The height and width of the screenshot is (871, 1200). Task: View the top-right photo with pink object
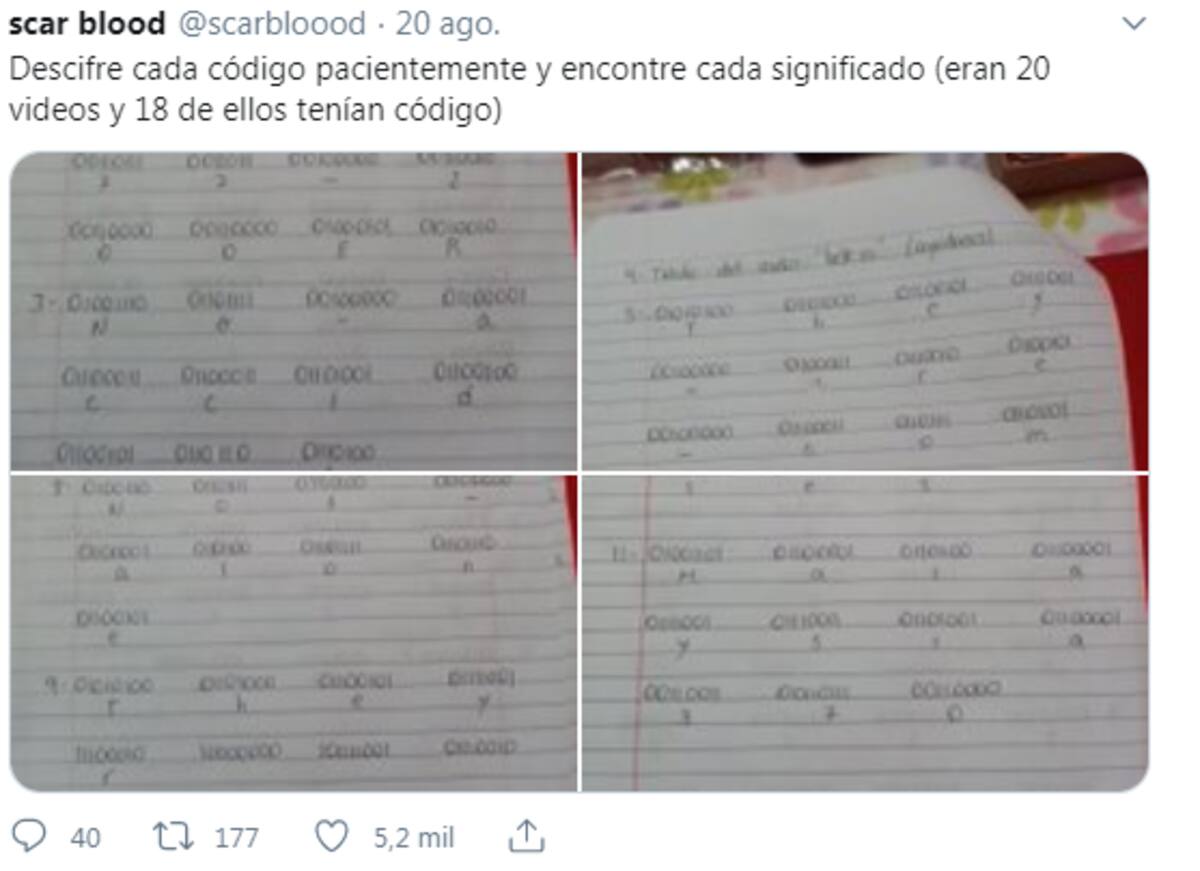[x=865, y=311]
